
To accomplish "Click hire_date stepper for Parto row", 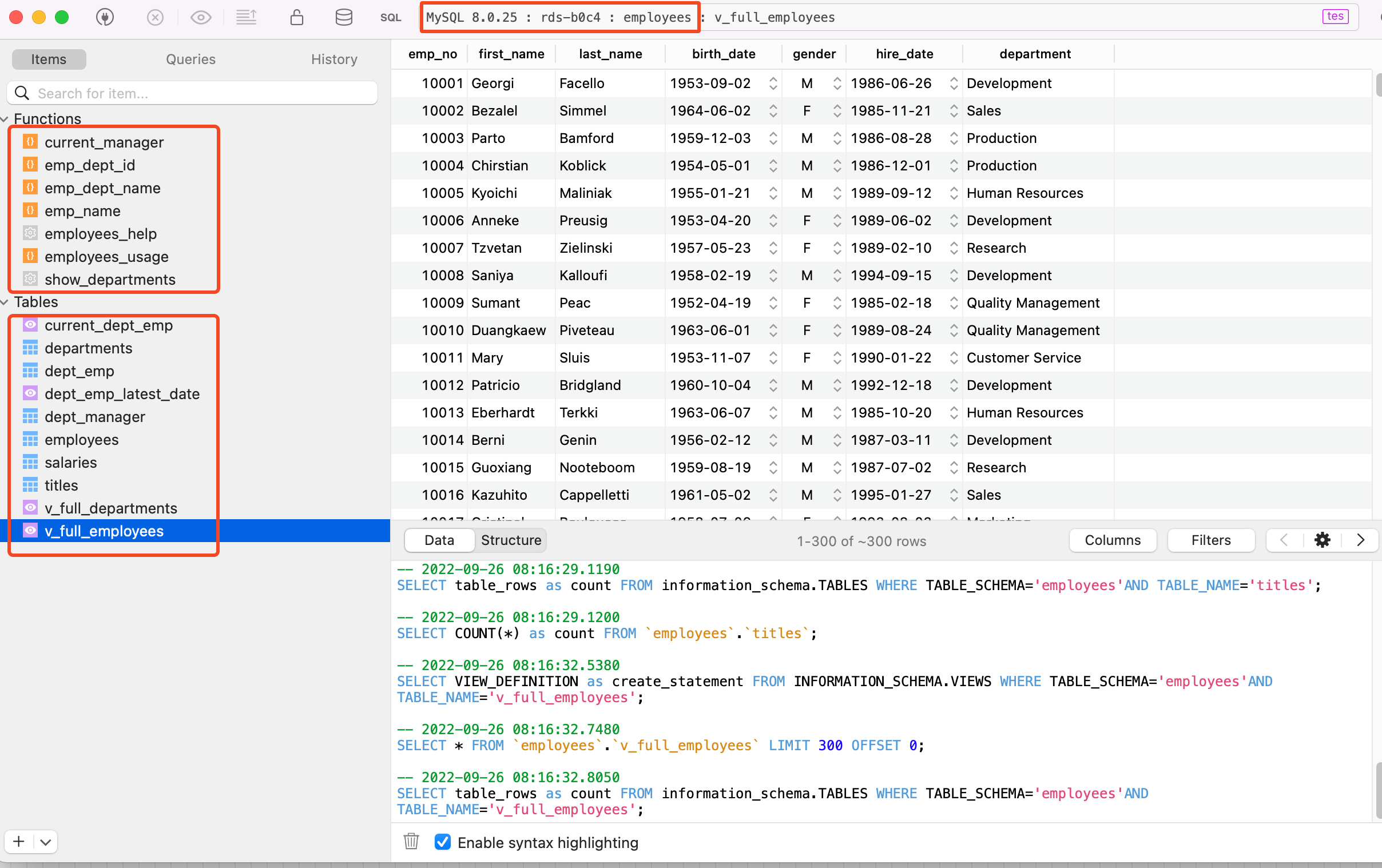I will [954, 138].
